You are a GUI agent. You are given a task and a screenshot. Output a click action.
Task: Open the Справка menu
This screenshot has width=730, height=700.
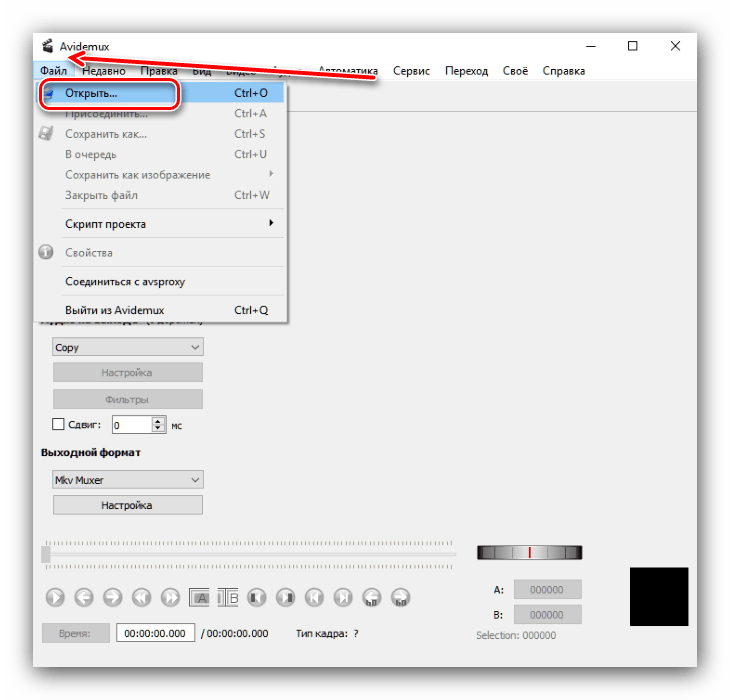click(x=564, y=71)
